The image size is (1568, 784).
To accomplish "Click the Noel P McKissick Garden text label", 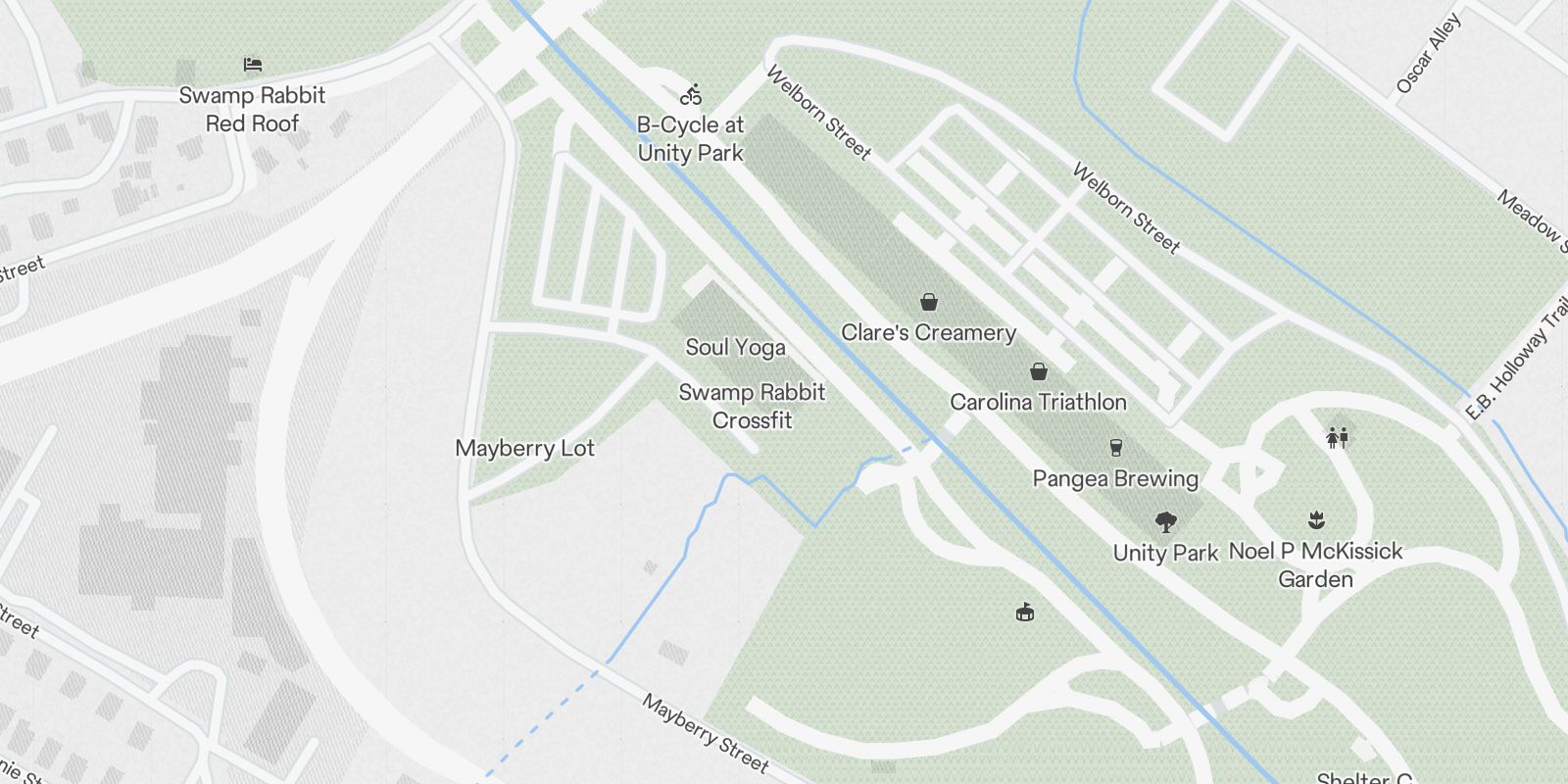I will pos(1316,564).
